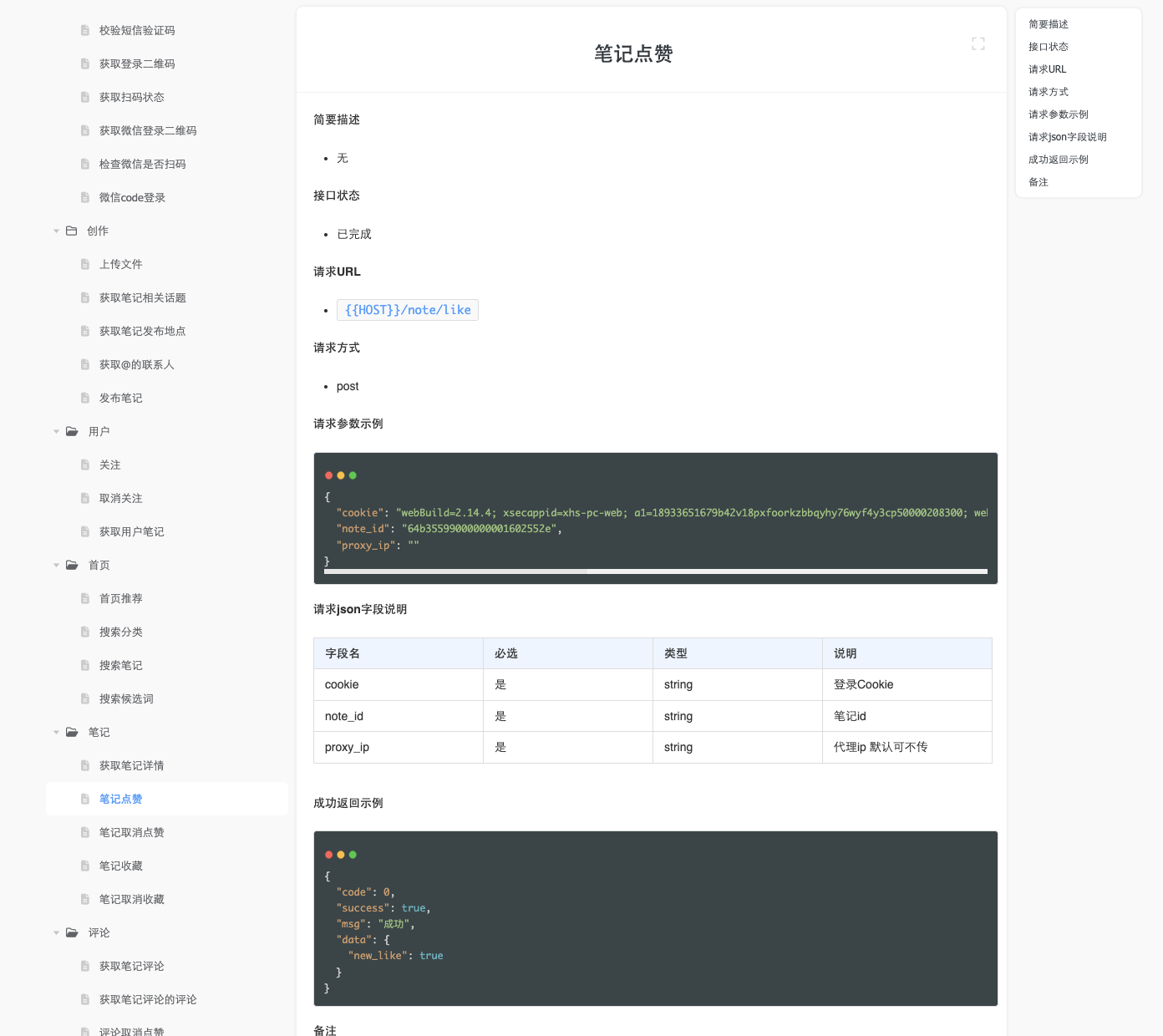
Task: Click the 笔记 folder icon
Action: pyautogui.click(x=72, y=732)
